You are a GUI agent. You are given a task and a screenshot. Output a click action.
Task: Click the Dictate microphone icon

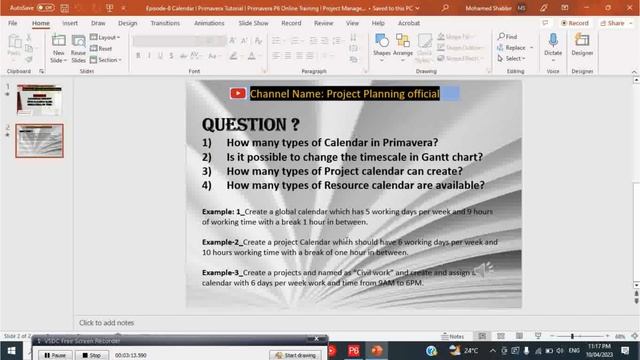(x=553, y=40)
